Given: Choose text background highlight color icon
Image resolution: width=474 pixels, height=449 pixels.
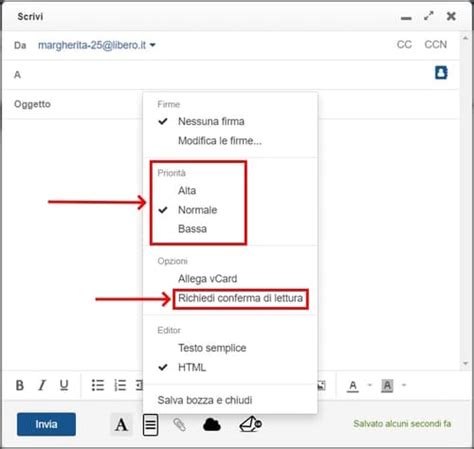Looking at the screenshot, I should coord(387,386).
